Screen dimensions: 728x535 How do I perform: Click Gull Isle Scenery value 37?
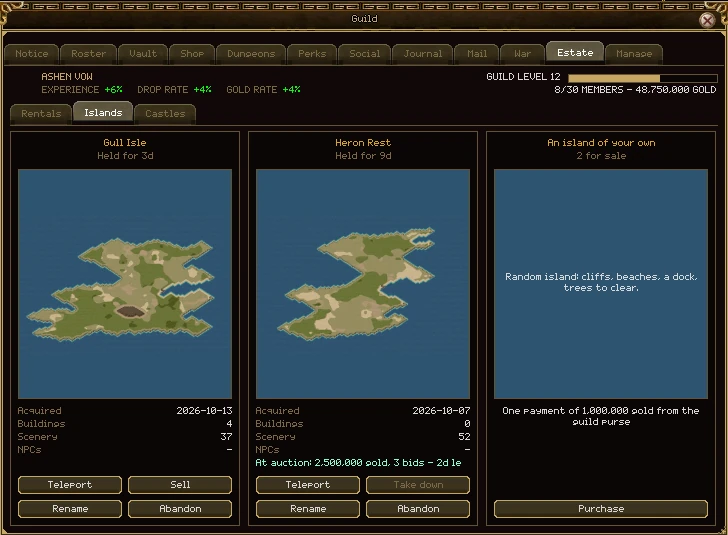226,437
